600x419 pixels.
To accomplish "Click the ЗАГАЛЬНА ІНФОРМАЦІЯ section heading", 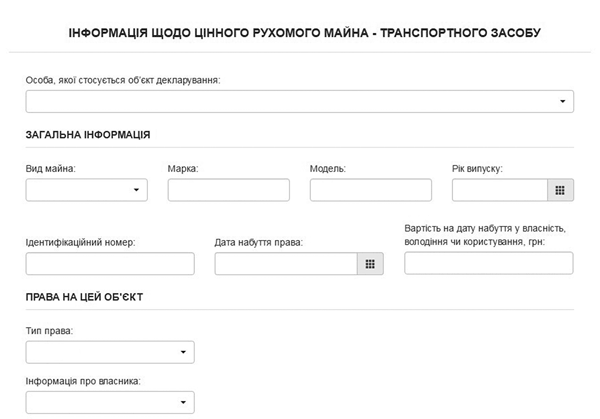I will pyautogui.click(x=88, y=135).
